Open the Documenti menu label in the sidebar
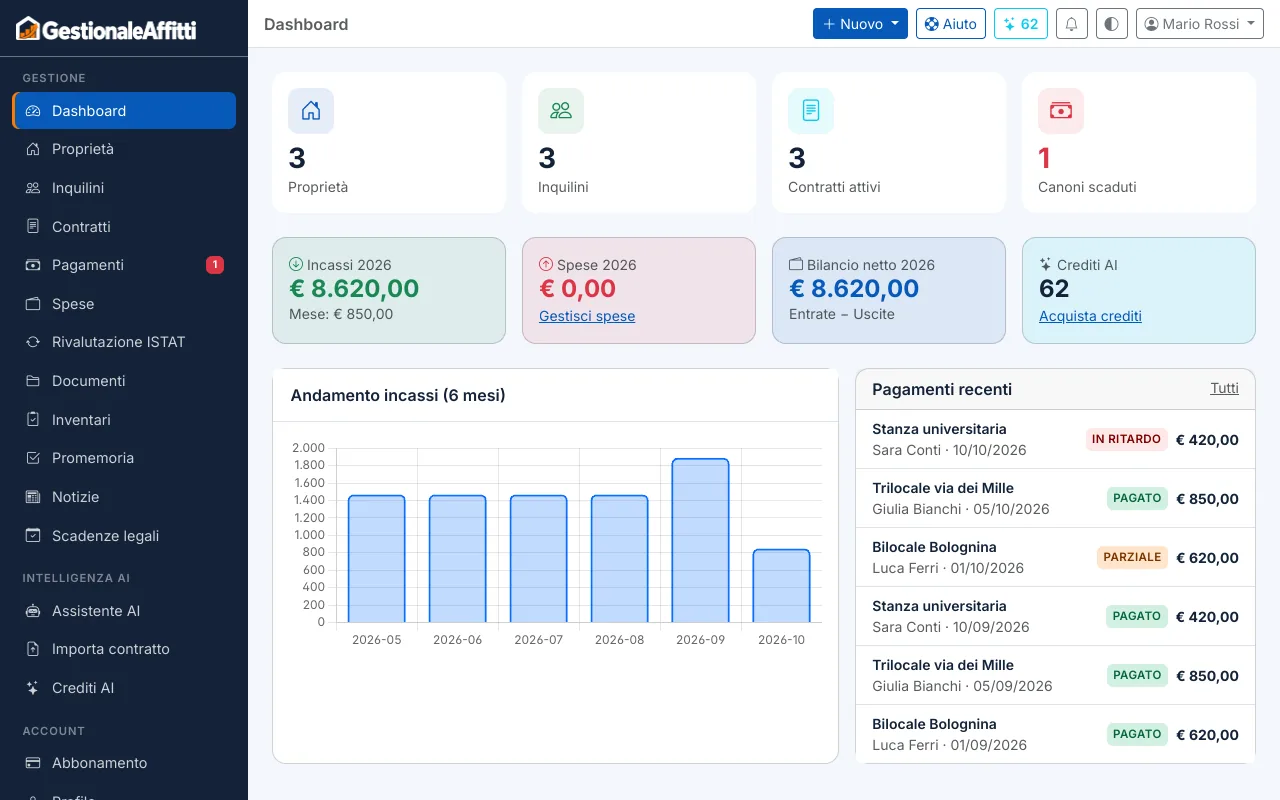 click(89, 381)
